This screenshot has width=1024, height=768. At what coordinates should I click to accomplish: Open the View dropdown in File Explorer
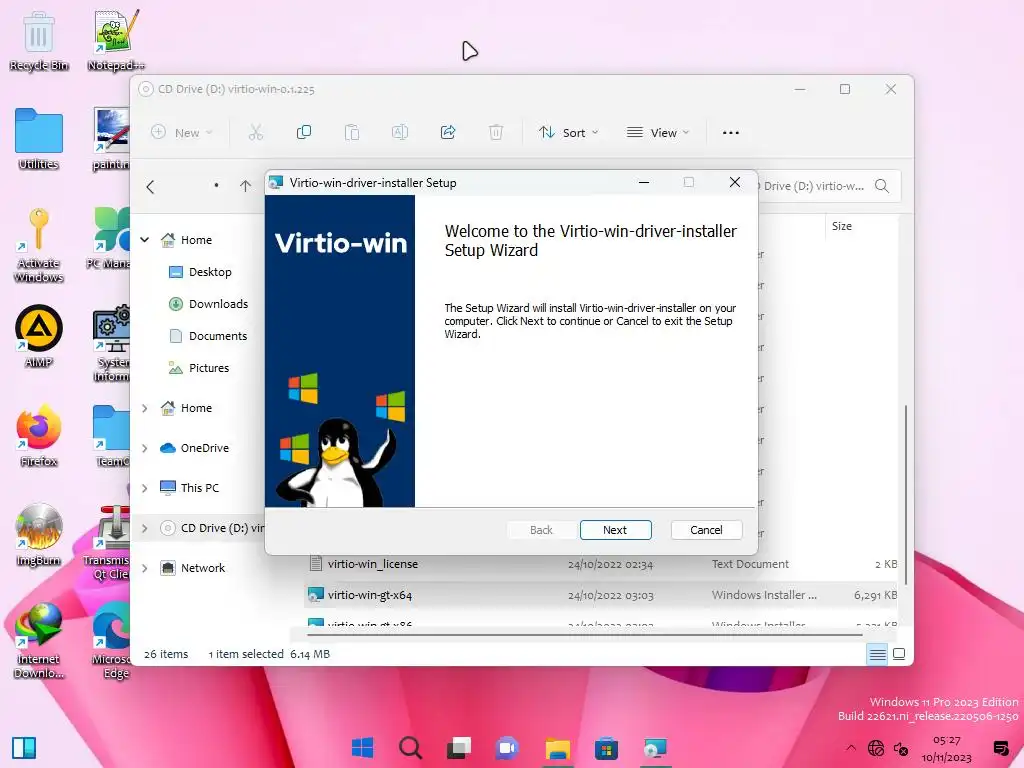click(658, 133)
